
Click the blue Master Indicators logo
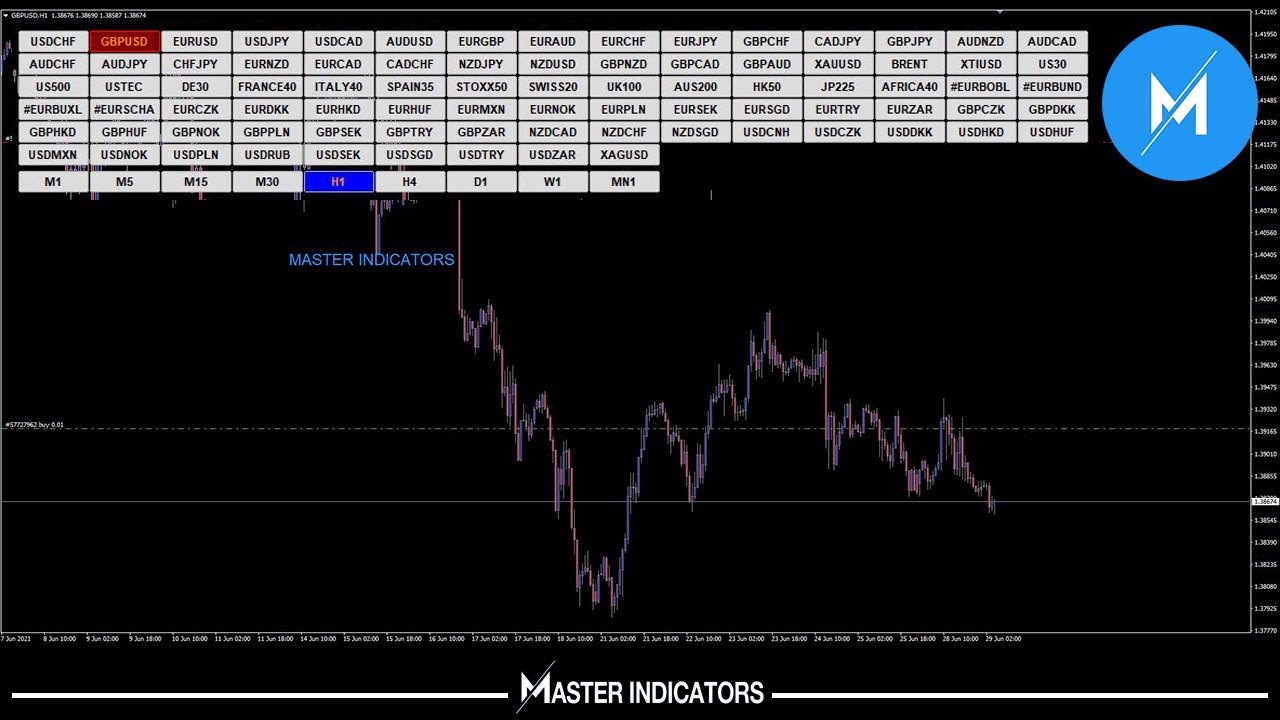(x=1179, y=103)
